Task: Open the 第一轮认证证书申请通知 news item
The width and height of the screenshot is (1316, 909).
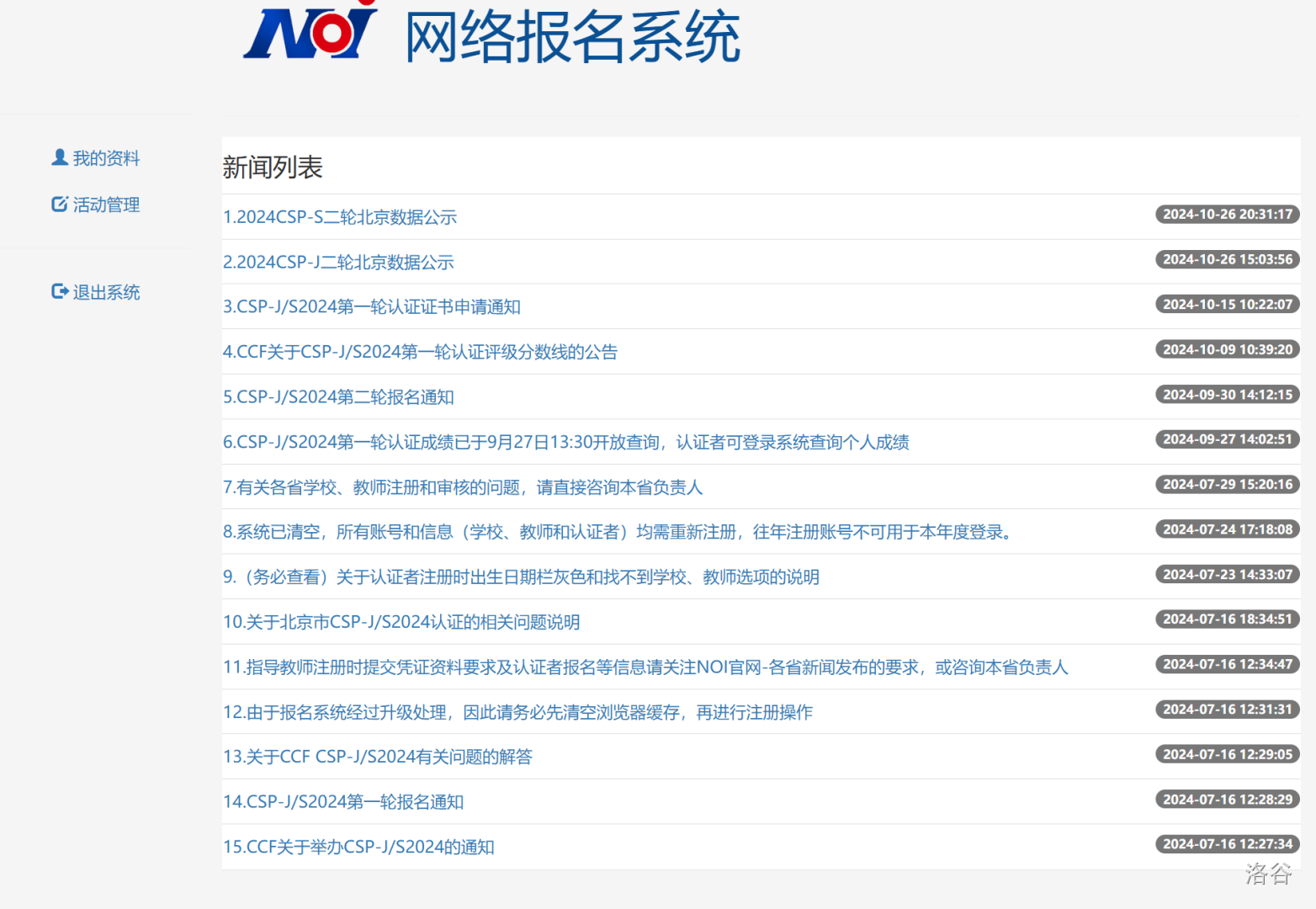Action: [371, 307]
